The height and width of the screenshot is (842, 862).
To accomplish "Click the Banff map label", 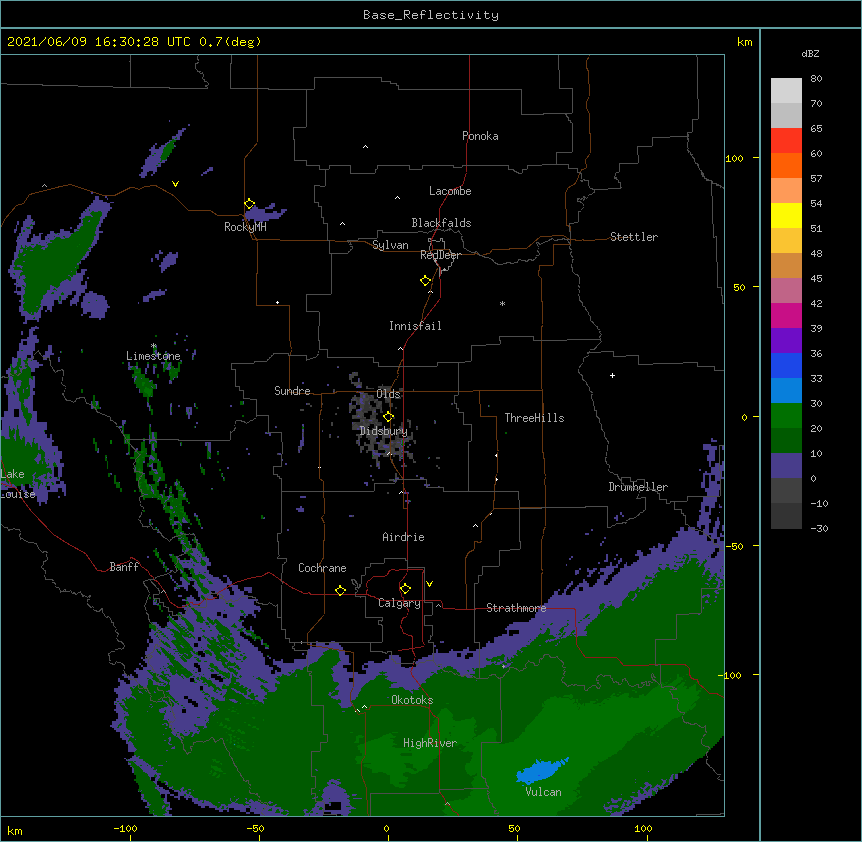I will pos(124,567).
